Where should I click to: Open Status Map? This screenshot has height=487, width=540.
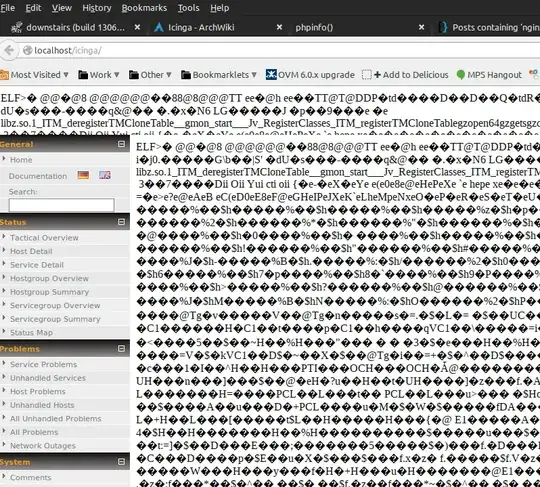31,333
